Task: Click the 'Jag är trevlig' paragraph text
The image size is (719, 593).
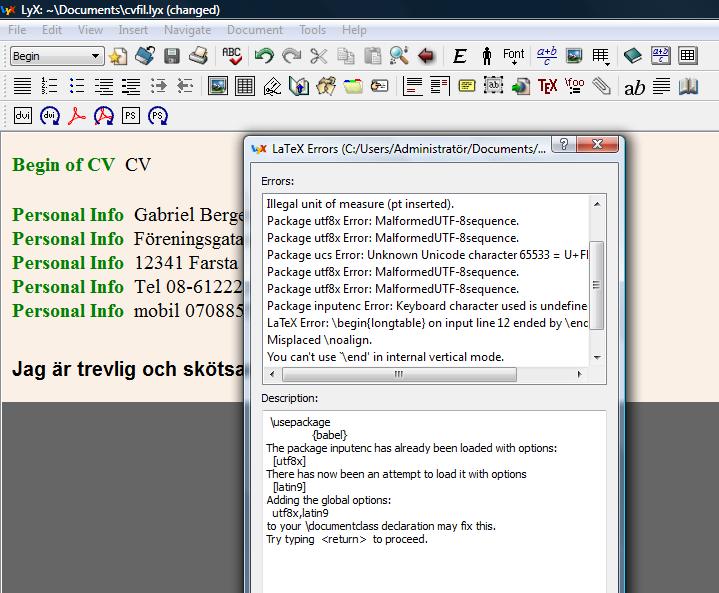Action: point(129,369)
